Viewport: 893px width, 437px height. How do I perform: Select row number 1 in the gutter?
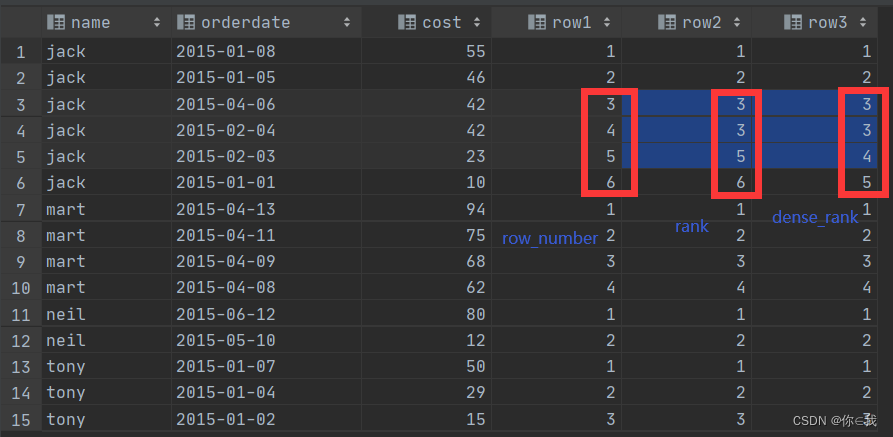point(21,52)
